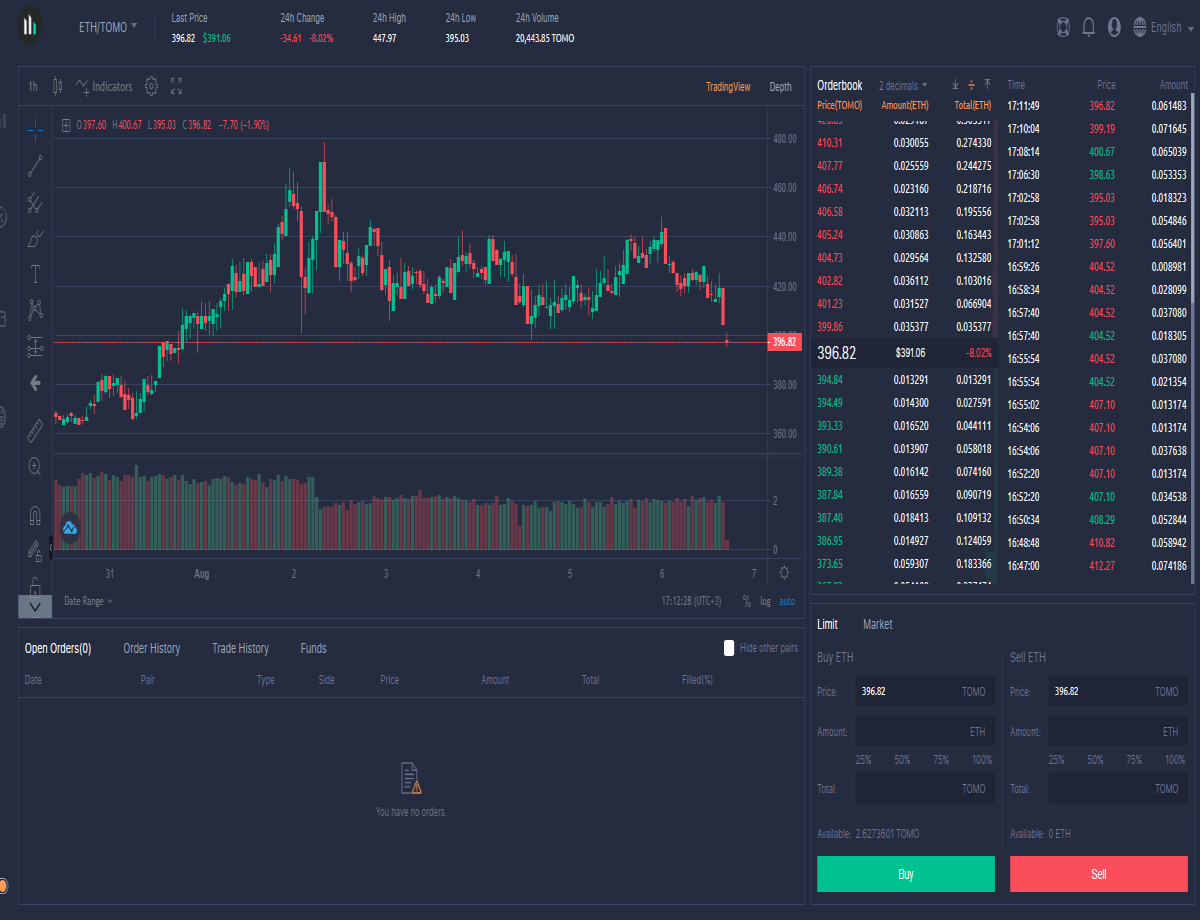Select the text annotation tool
The image size is (1200, 920).
coord(35,272)
